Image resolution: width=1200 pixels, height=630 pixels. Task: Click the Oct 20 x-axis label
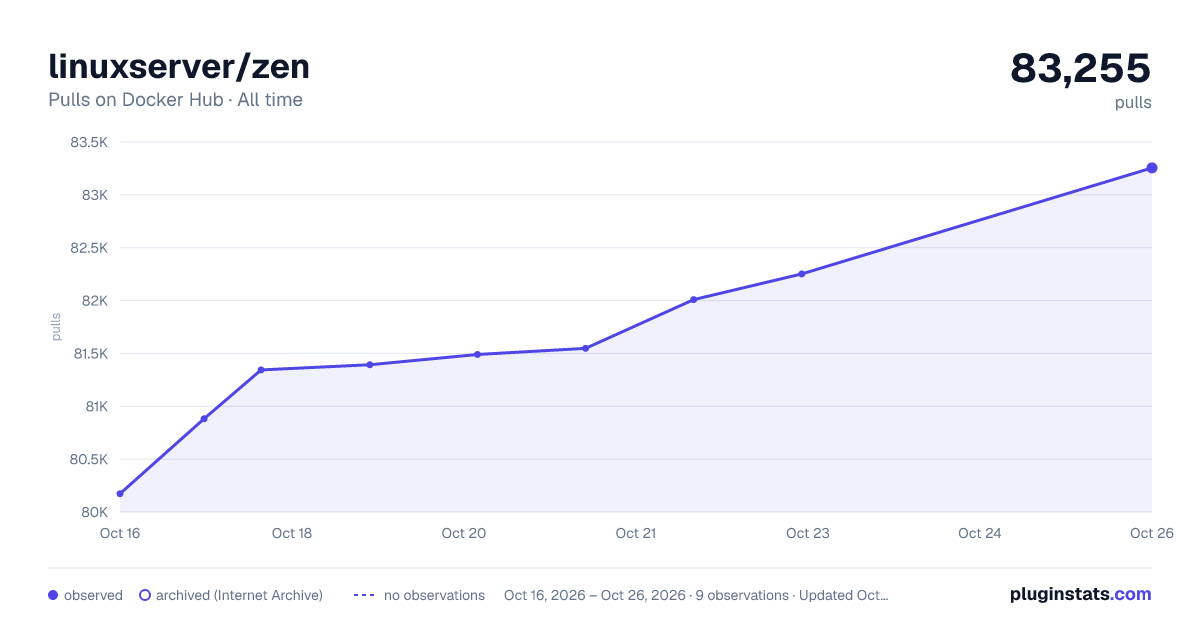(x=464, y=533)
